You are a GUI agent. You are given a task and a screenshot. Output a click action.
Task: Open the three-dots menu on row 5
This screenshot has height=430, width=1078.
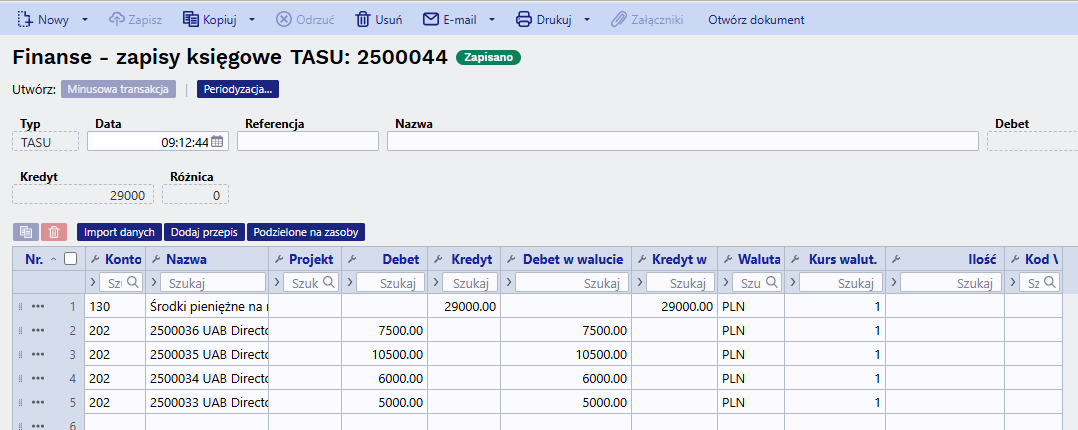(38, 402)
